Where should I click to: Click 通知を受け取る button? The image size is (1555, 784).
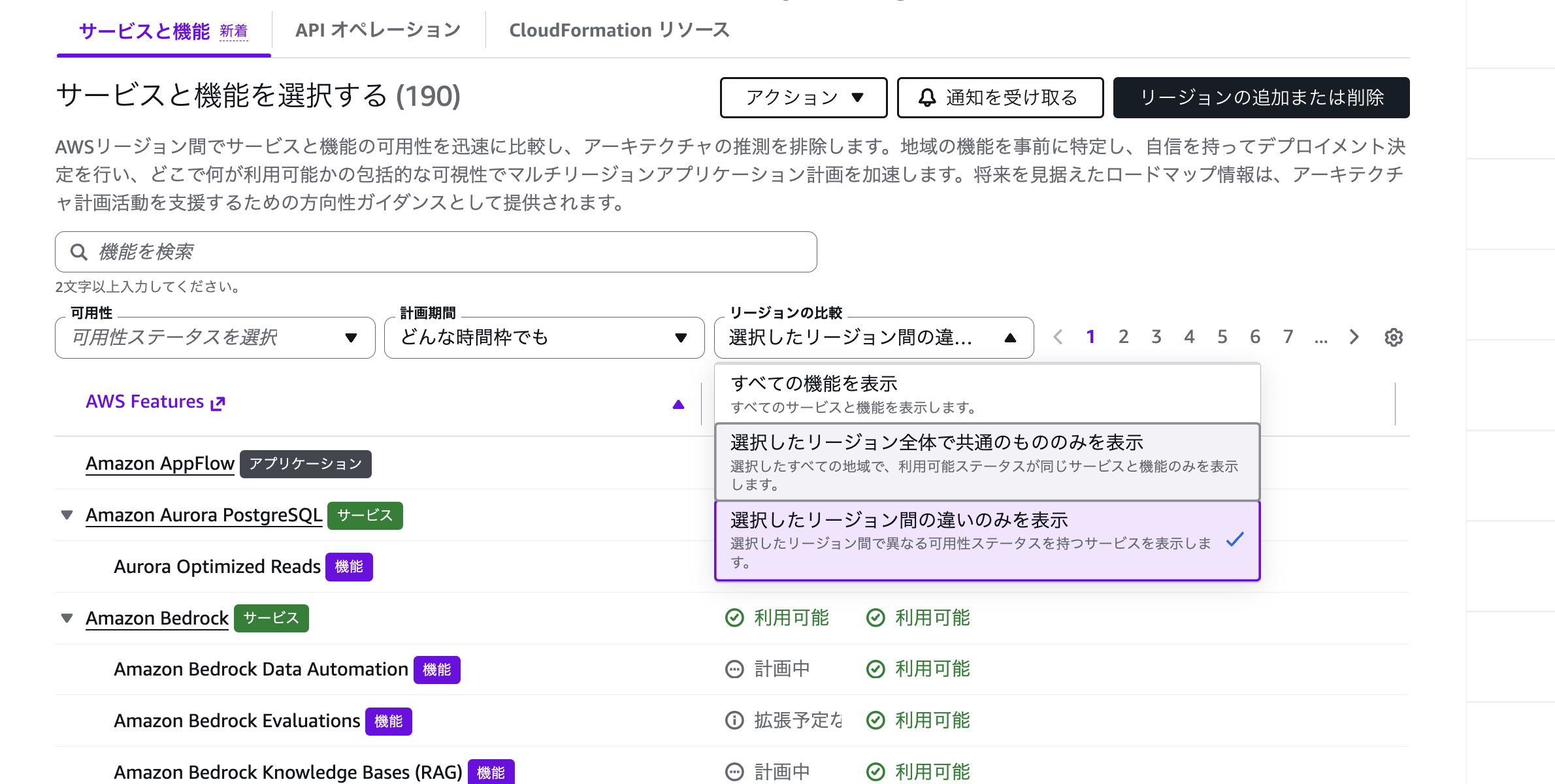1000,98
